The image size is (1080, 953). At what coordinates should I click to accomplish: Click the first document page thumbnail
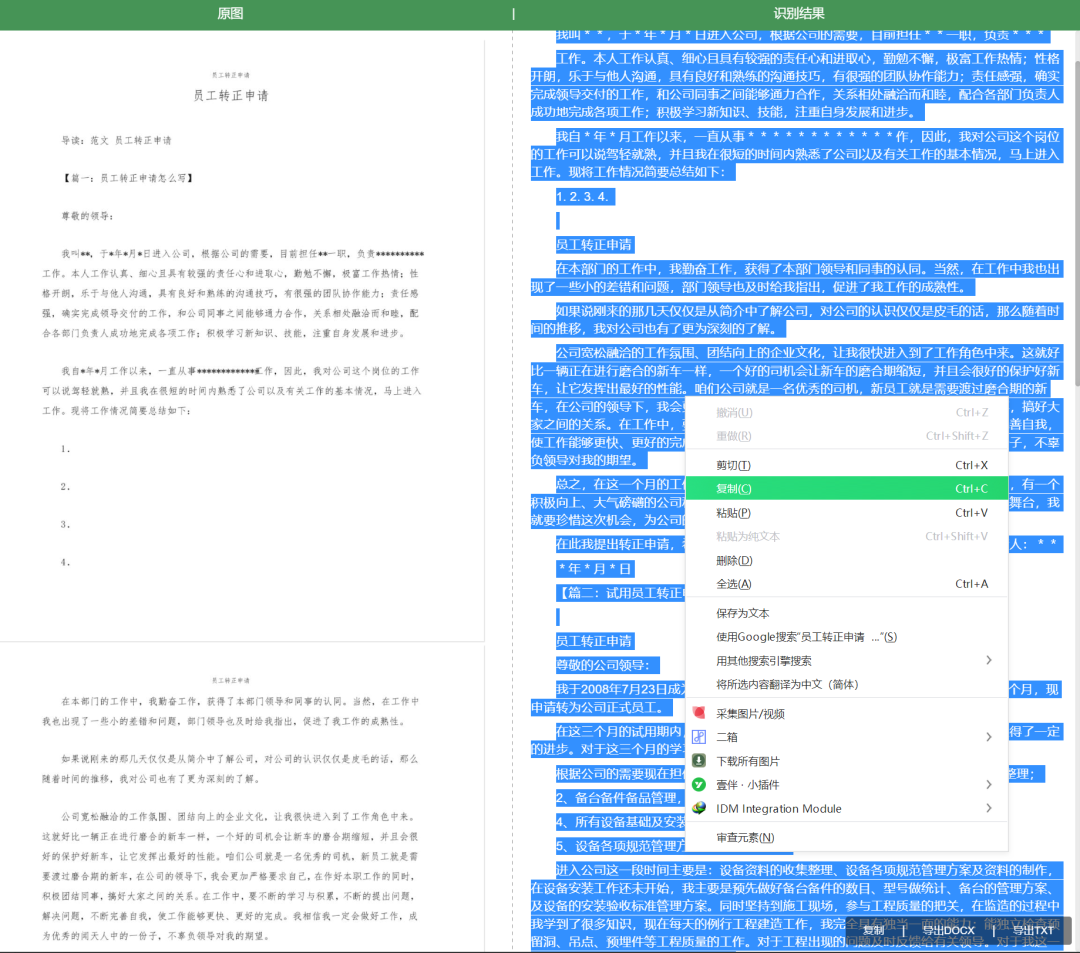point(242,339)
